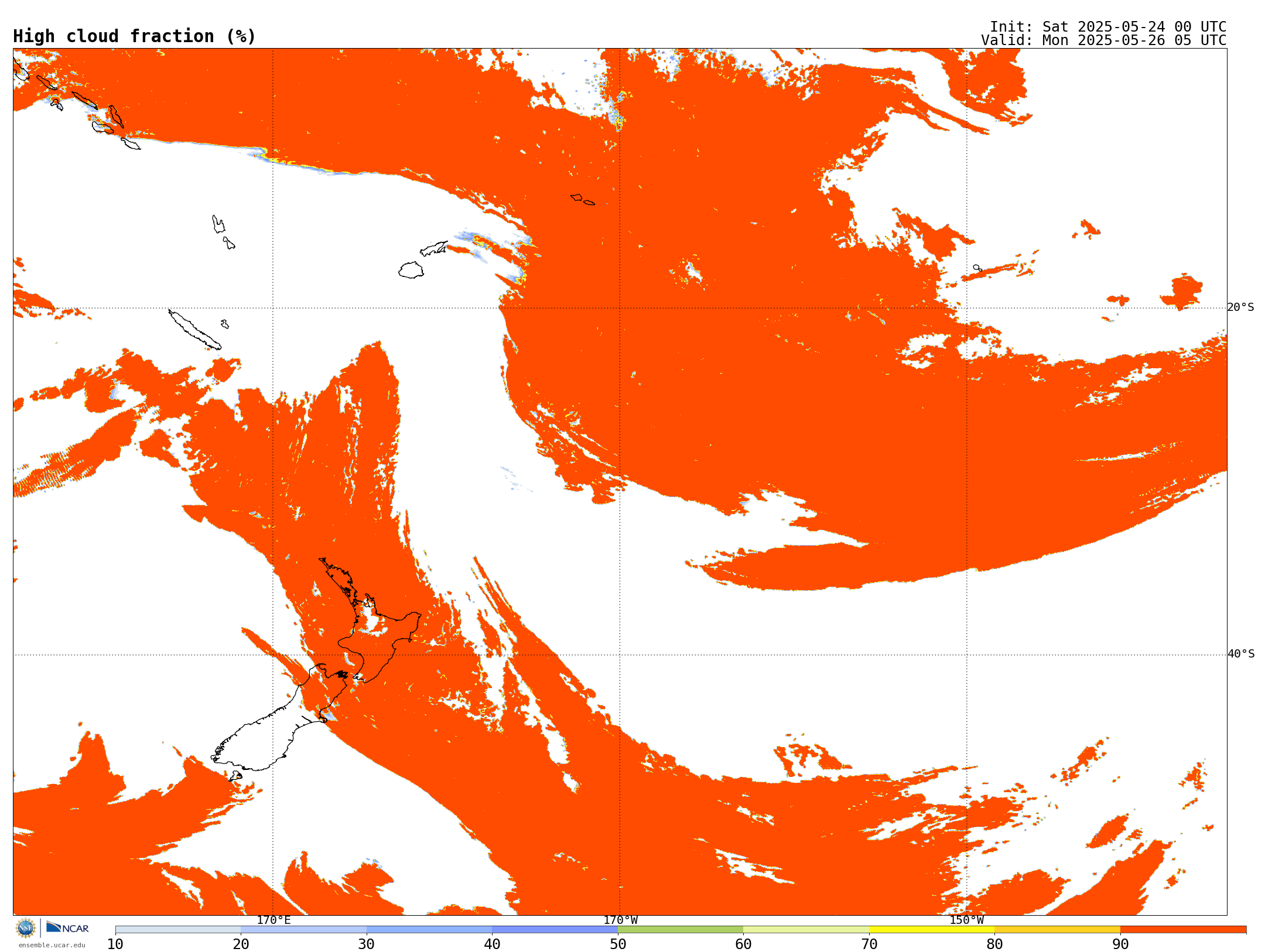This screenshot has width=1265, height=952.
Task: Click the colorbar tick label 50
Action: [x=618, y=944]
